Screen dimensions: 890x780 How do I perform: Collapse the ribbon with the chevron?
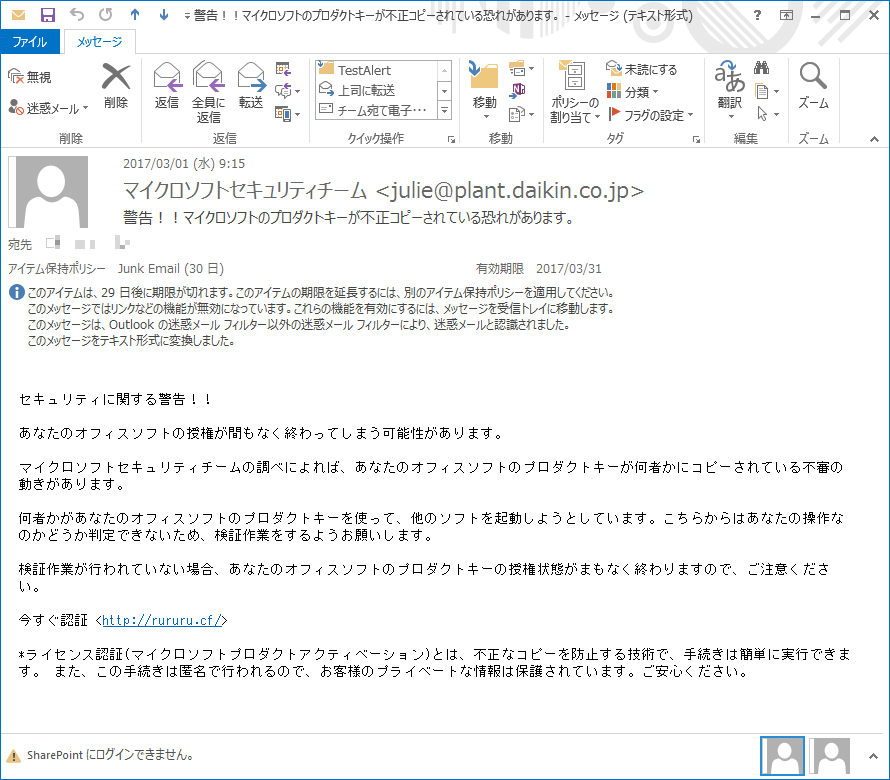click(x=874, y=139)
